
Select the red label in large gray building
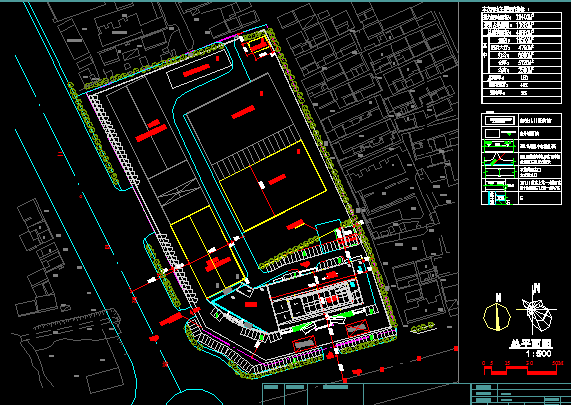(243, 112)
